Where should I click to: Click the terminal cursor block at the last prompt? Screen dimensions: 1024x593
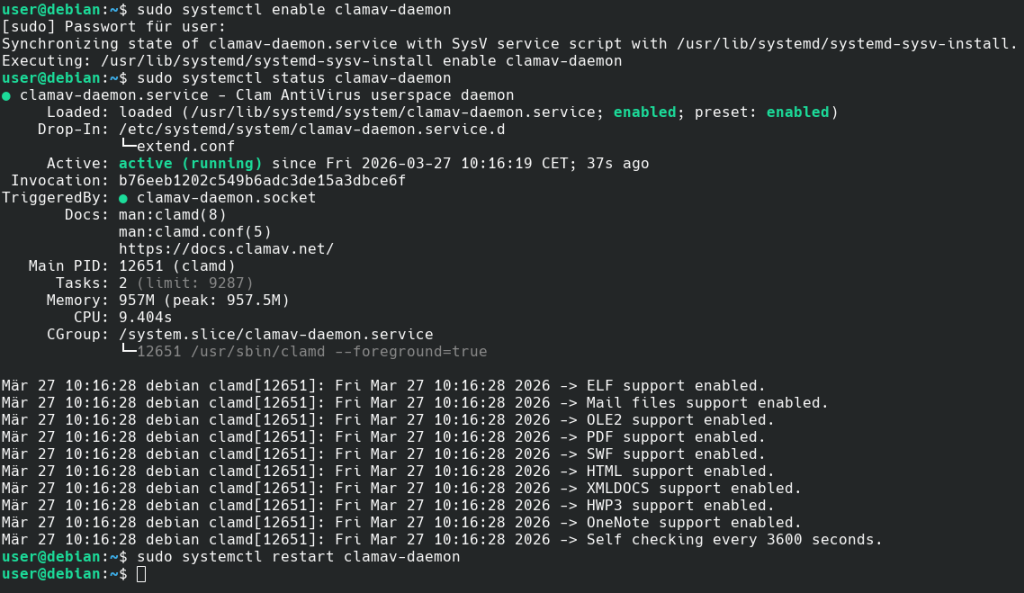tap(141, 574)
